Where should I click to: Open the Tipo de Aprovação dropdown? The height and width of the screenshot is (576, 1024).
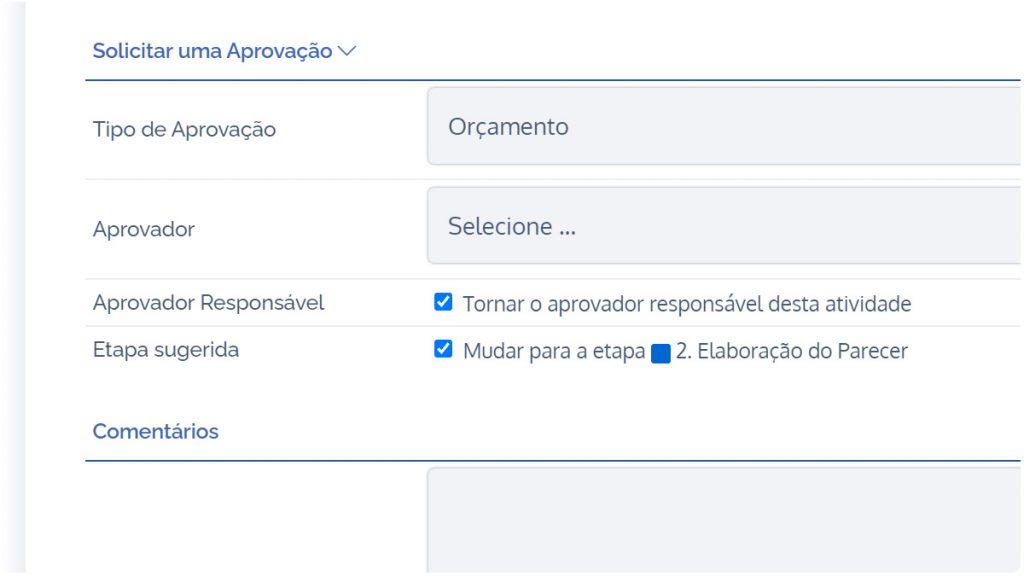724,126
